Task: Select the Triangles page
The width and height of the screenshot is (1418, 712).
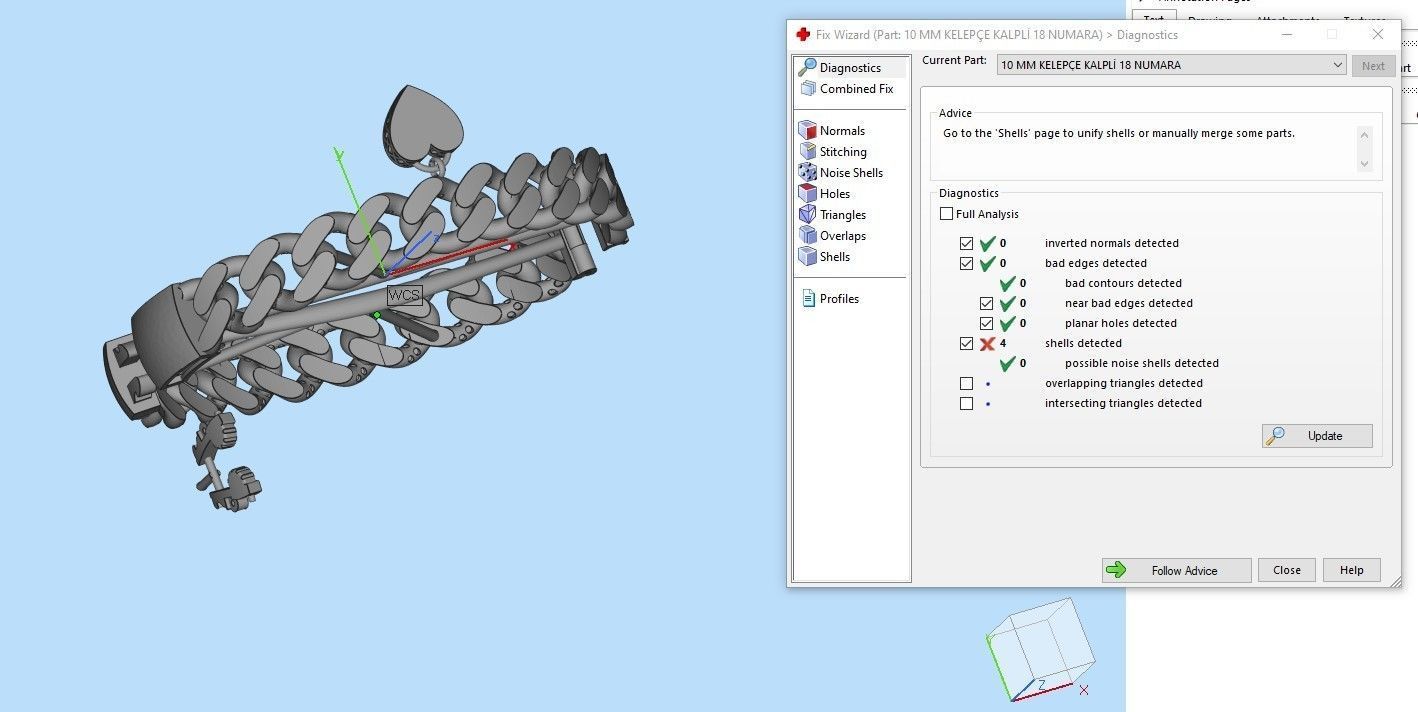Action: 832,215
